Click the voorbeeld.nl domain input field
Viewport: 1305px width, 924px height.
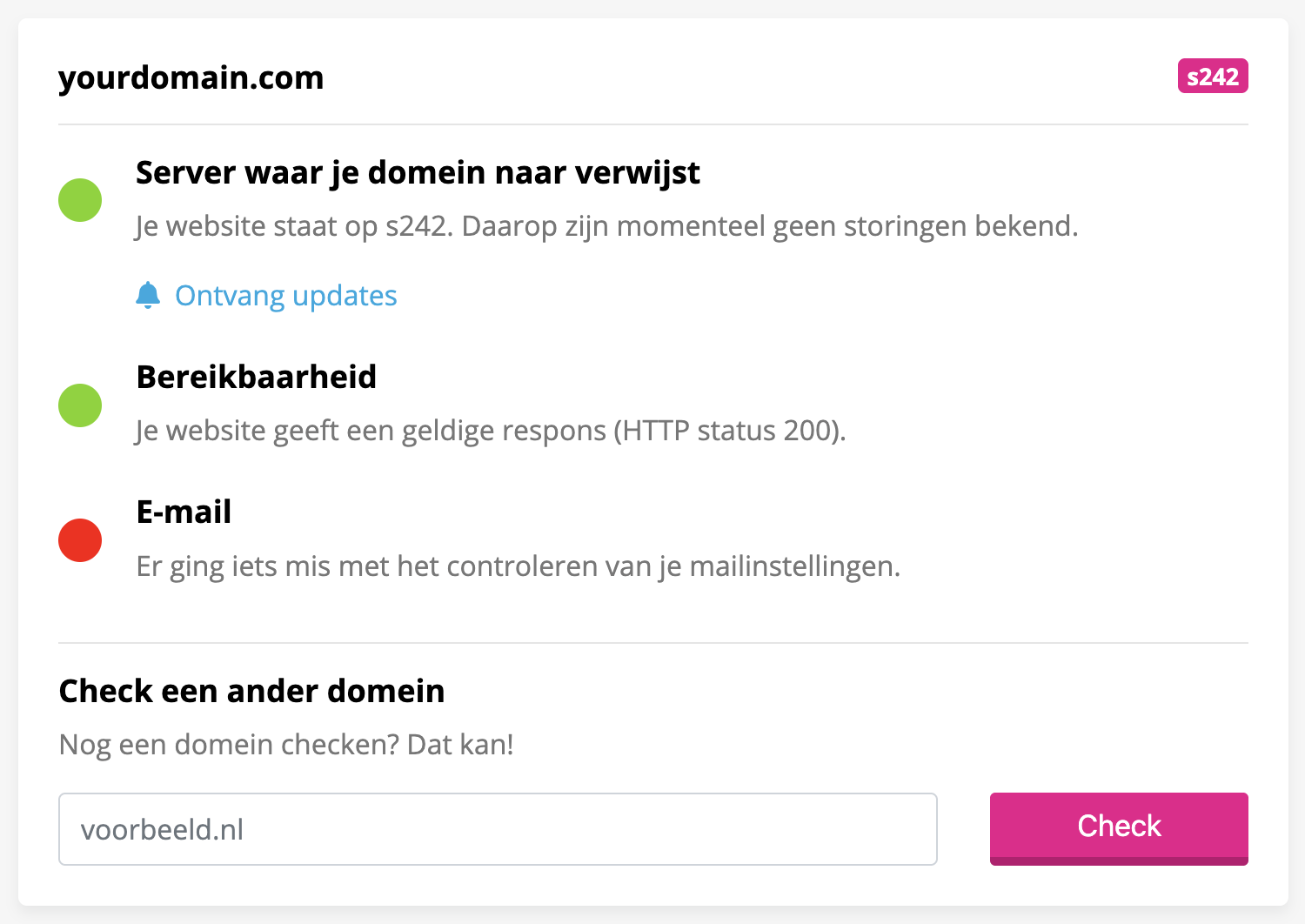pyautogui.click(x=497, y=828)
